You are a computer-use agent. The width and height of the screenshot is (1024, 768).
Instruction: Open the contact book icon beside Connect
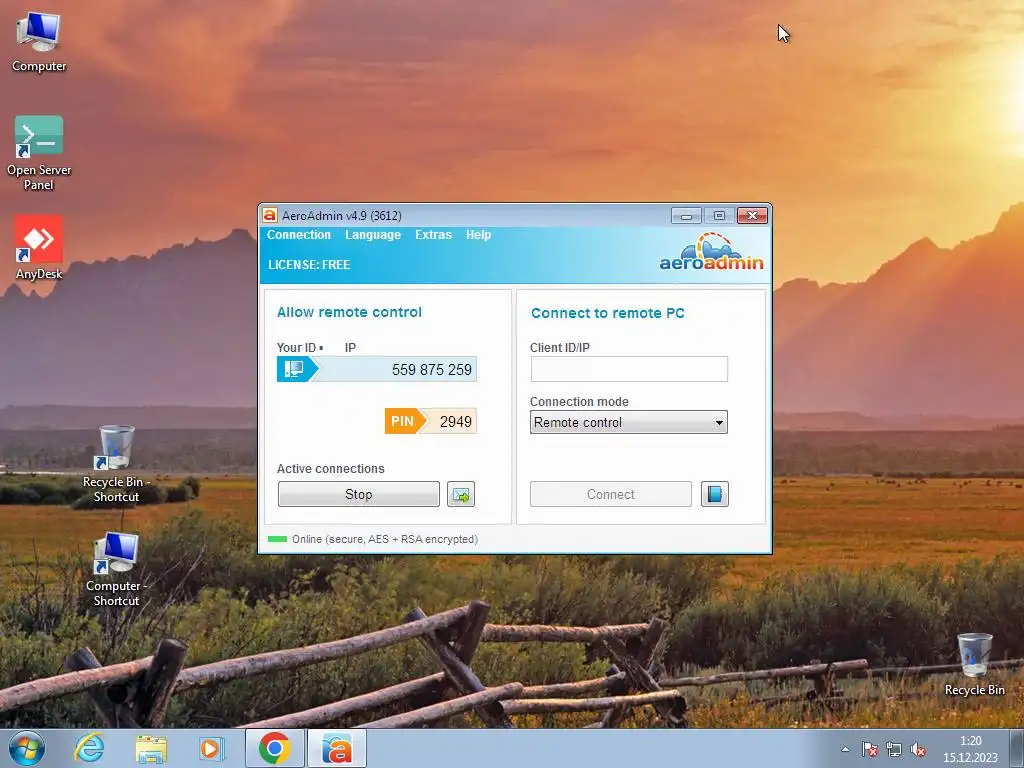[x=714, y=494]
